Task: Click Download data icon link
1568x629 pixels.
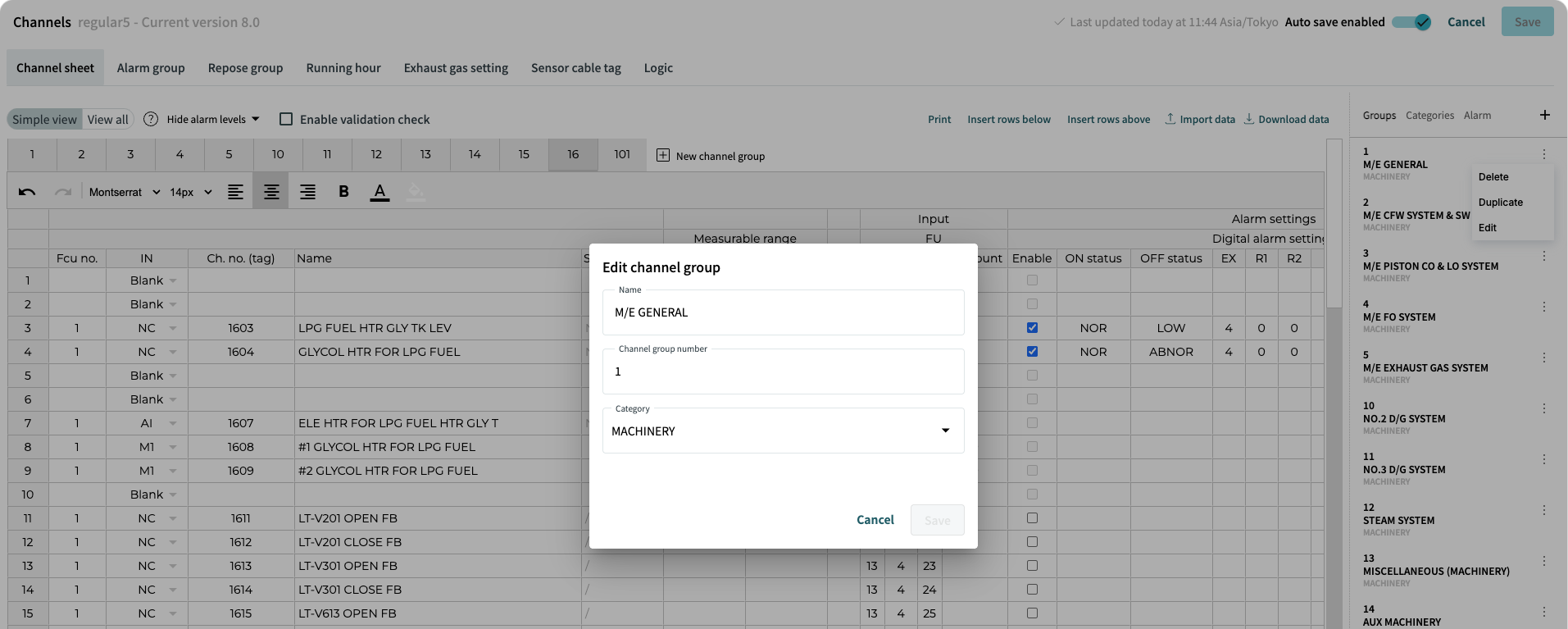Action: (1249, 119)
